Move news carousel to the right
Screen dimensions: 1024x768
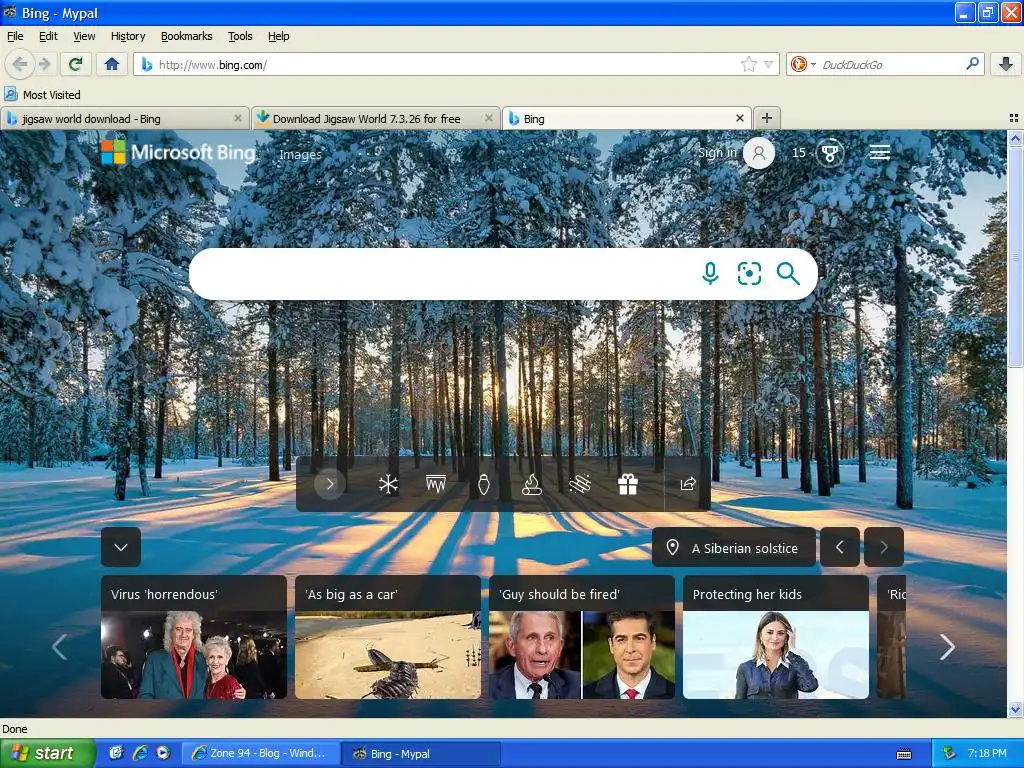point(947,647)
